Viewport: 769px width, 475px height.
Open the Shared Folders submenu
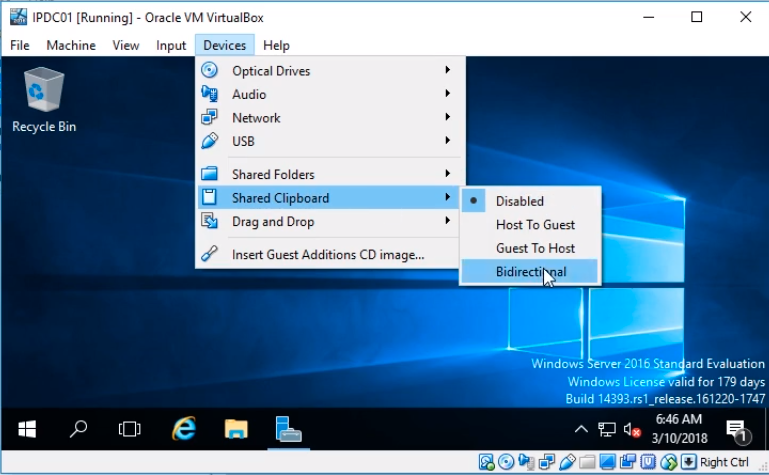pyautogui.click(x=330, y=174)
